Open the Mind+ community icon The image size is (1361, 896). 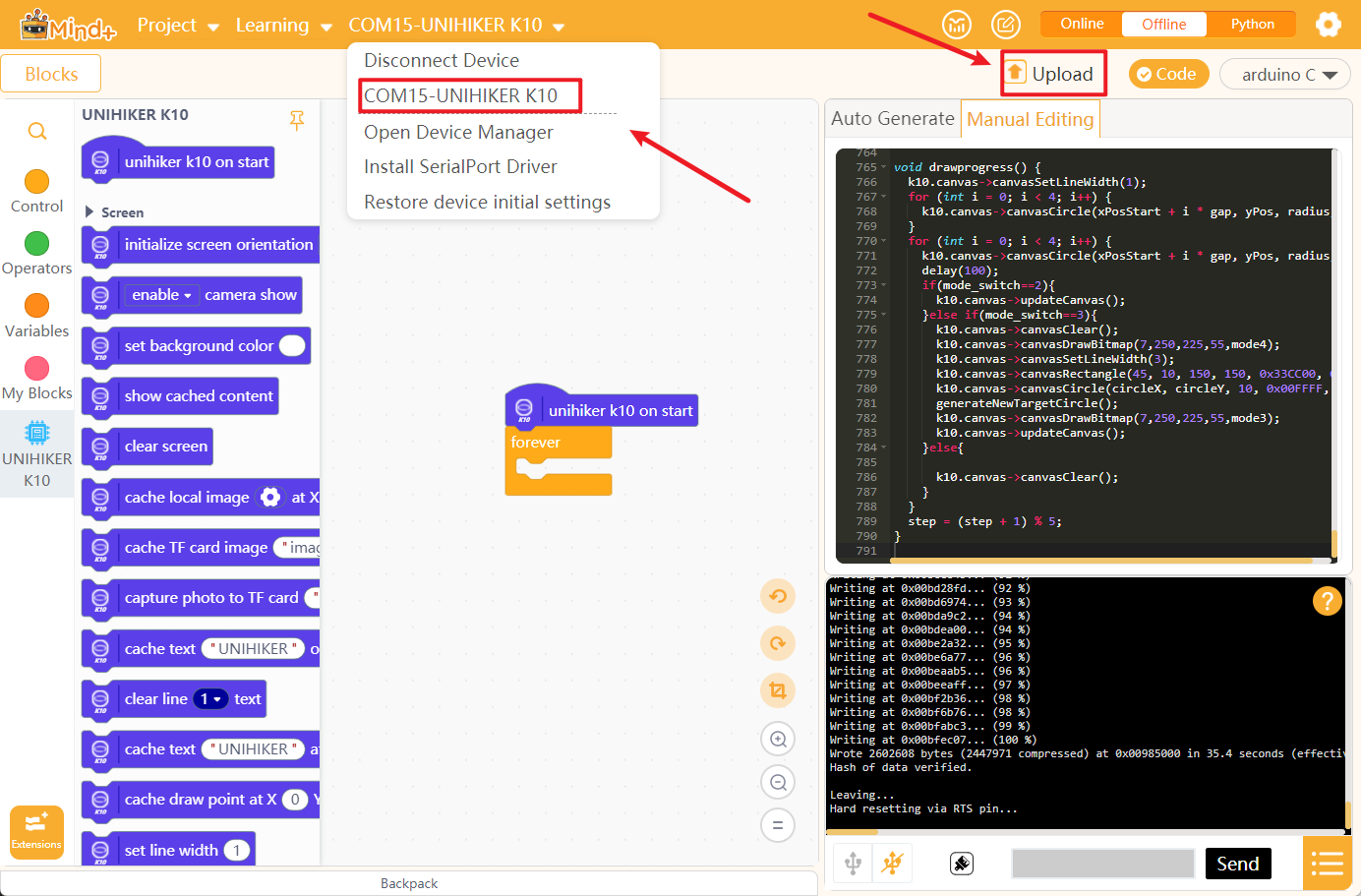[957, 25]
